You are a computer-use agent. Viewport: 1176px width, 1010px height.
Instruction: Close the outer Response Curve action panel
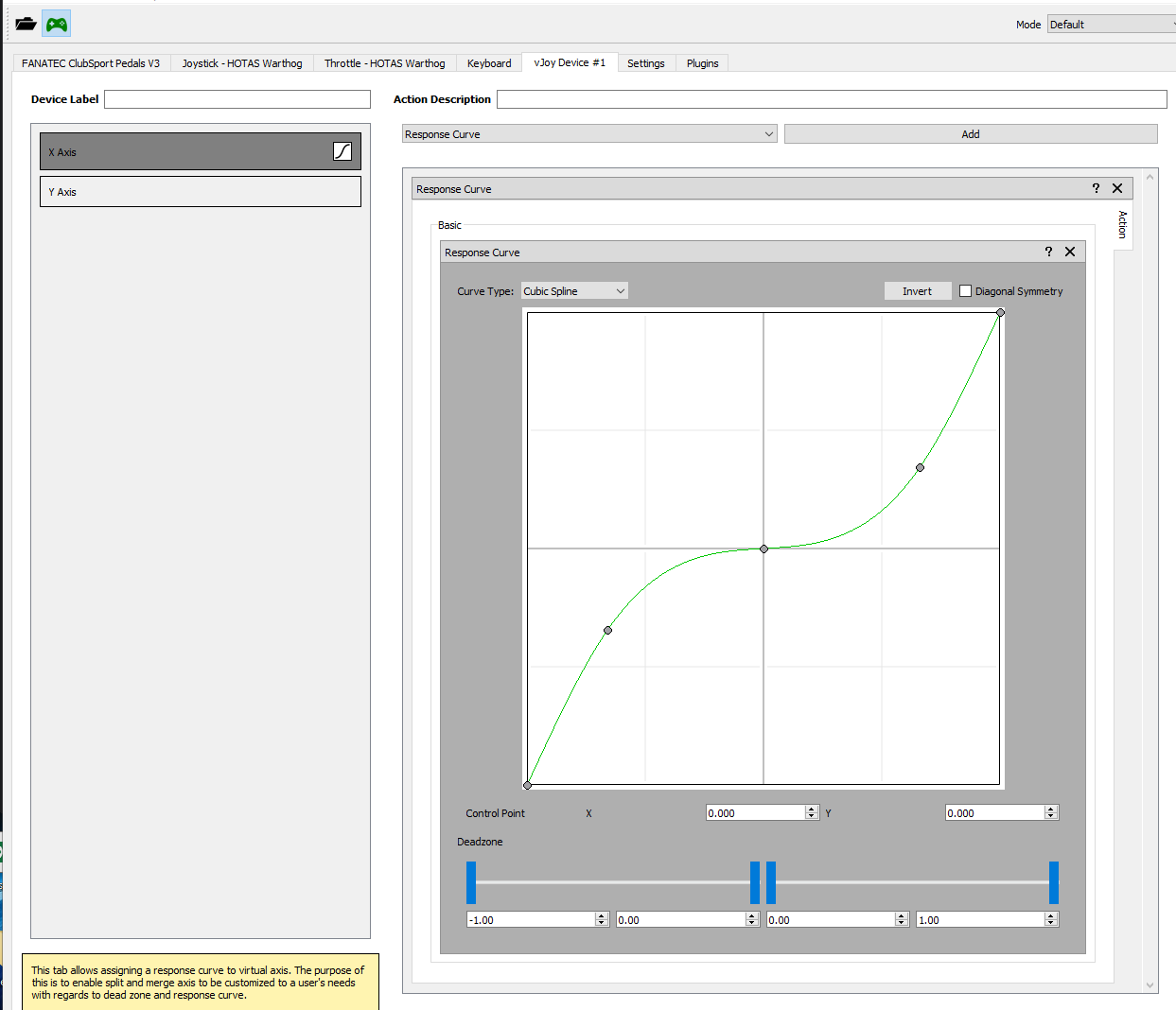point(1117,188)
